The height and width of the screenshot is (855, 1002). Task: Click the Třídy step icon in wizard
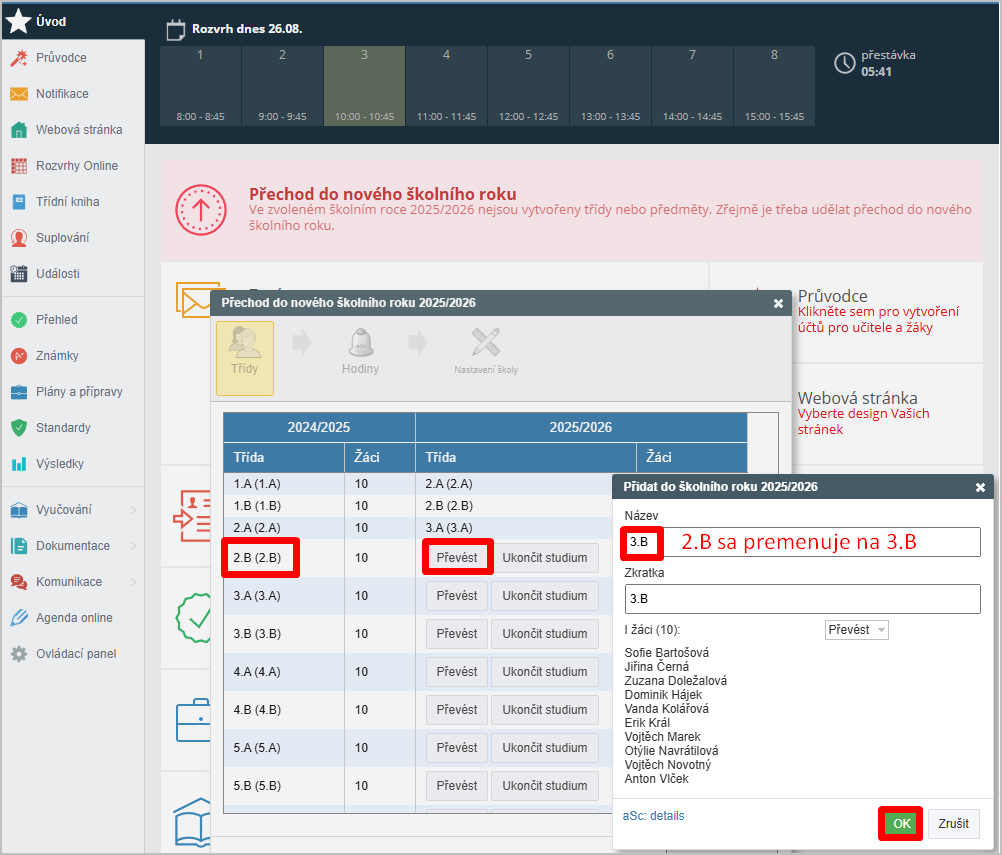tap(244, 345)
